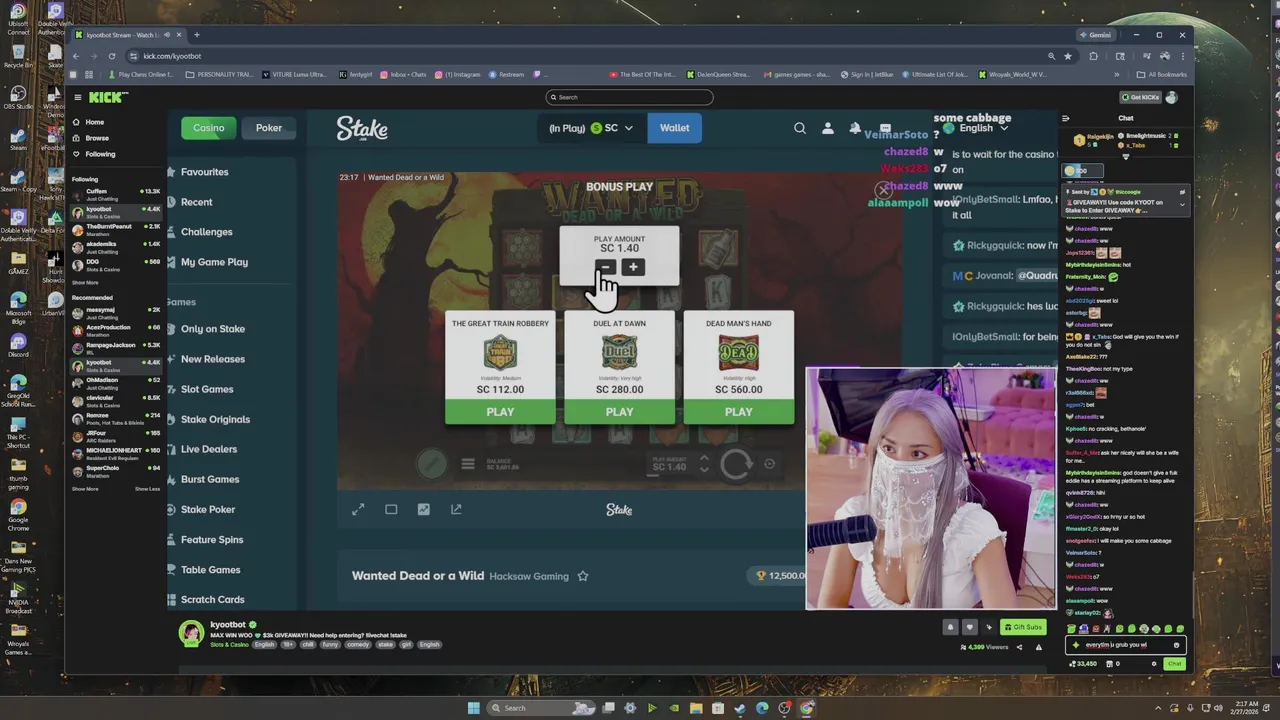Follow heart icon for kyootbot

[x=969, y=627]
